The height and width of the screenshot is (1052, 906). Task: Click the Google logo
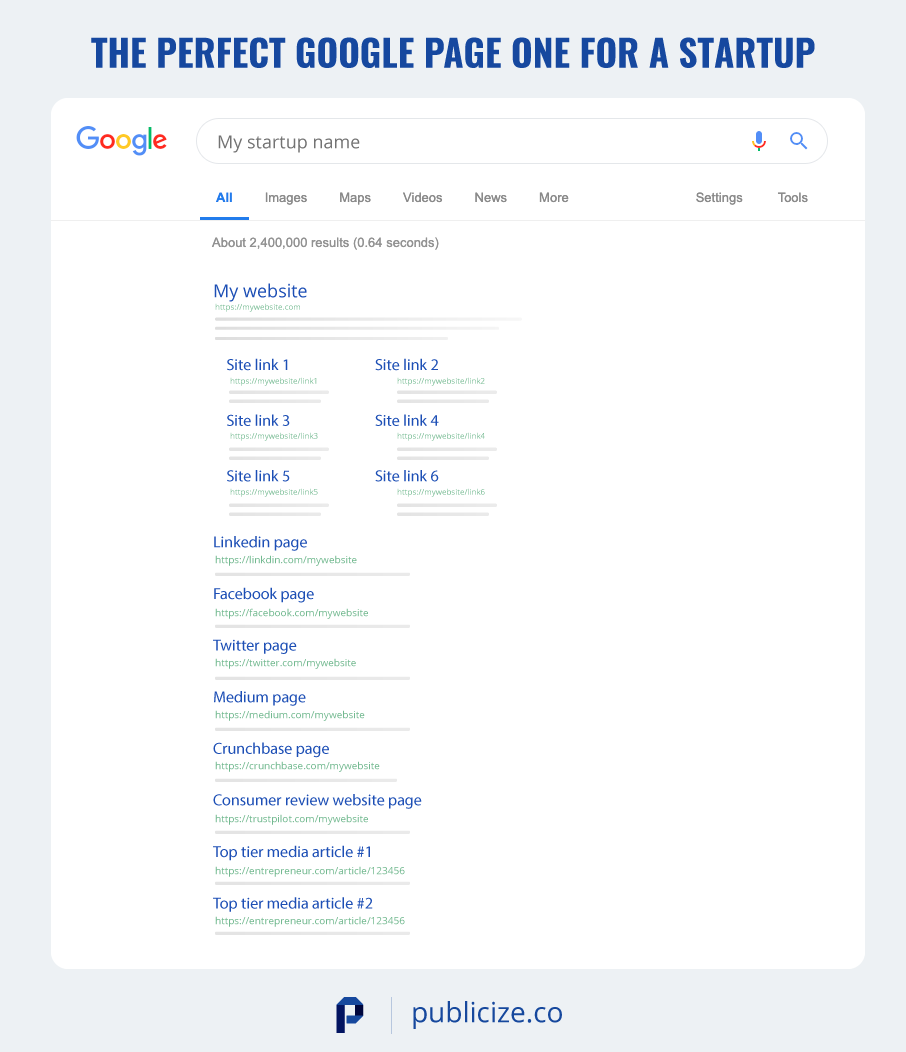121,140
